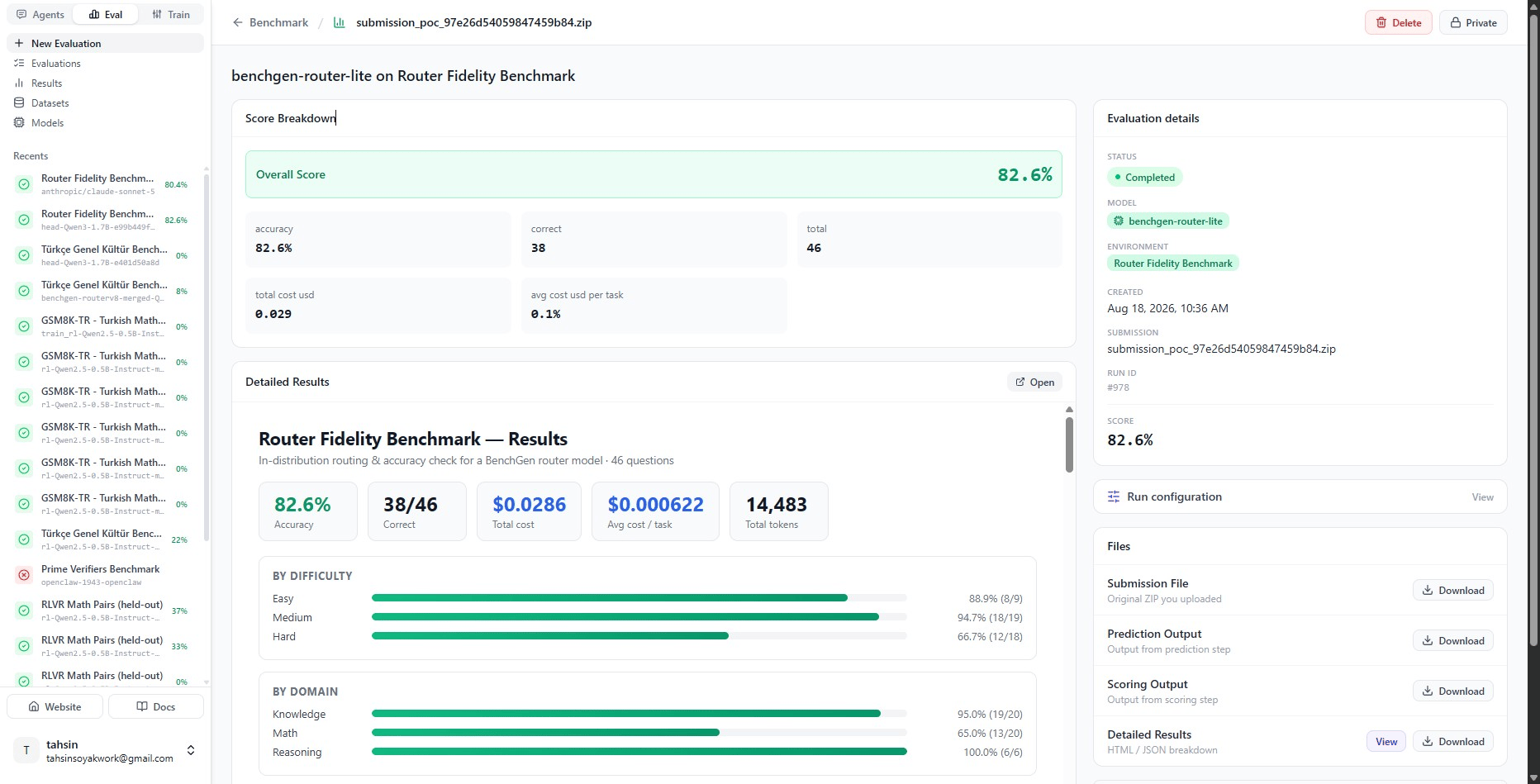Click the 14,483 Total tokens card
The height and width of the screenshot is (784, 1540).
tap(778, 511)
